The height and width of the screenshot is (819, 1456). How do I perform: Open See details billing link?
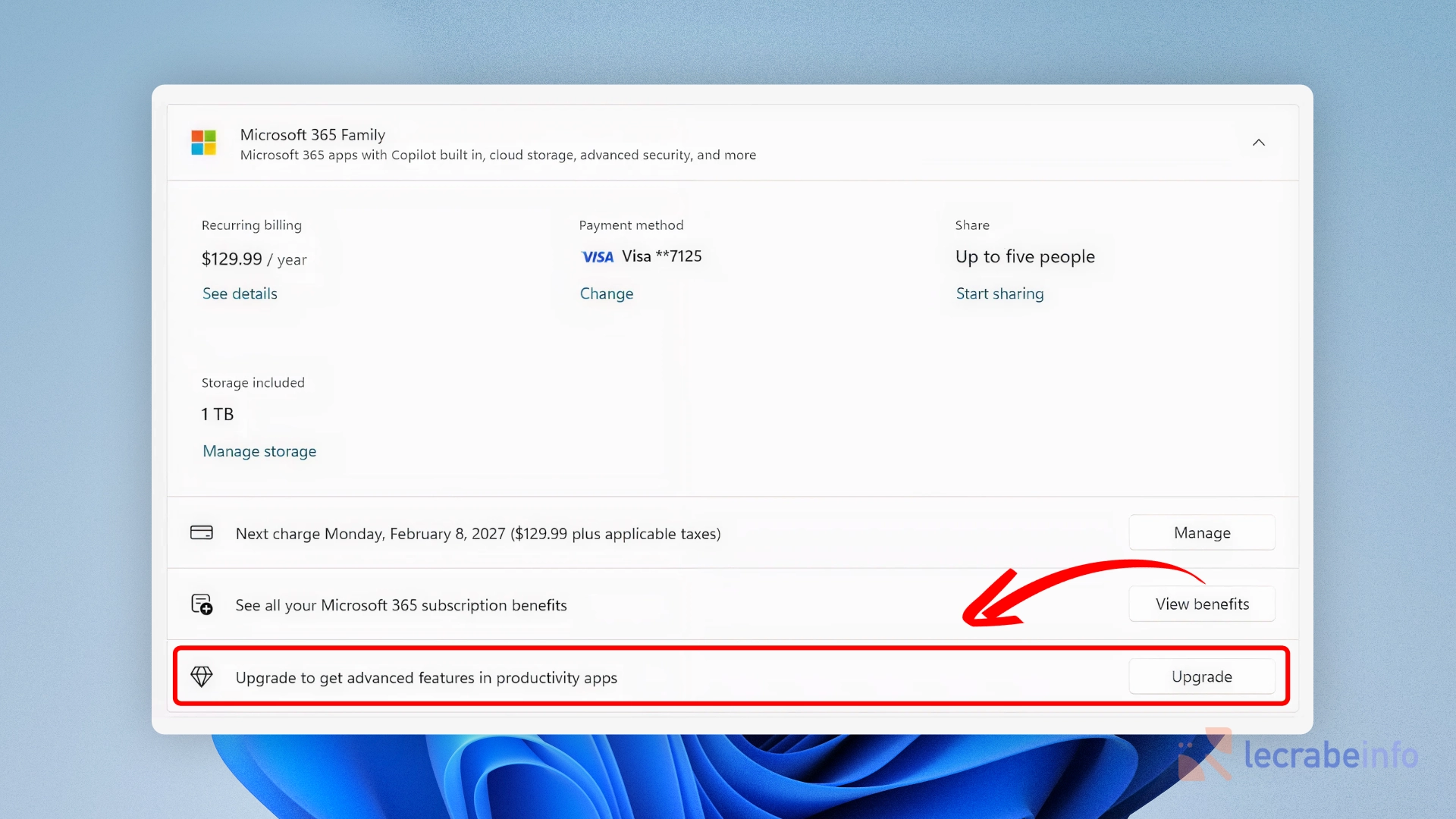pyautogui.click(x=240, y=293)
